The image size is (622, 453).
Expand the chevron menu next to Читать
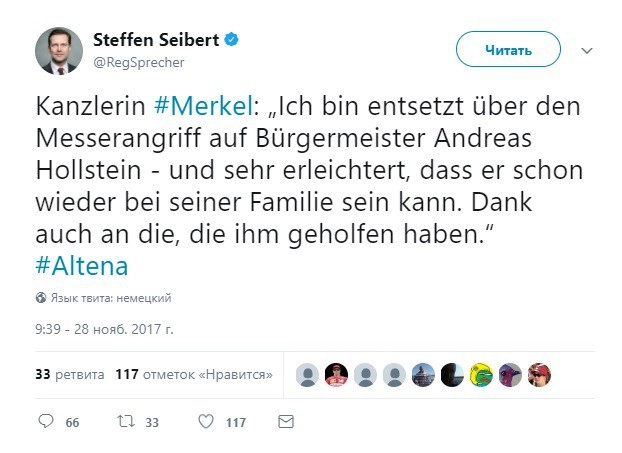(587, 50)
